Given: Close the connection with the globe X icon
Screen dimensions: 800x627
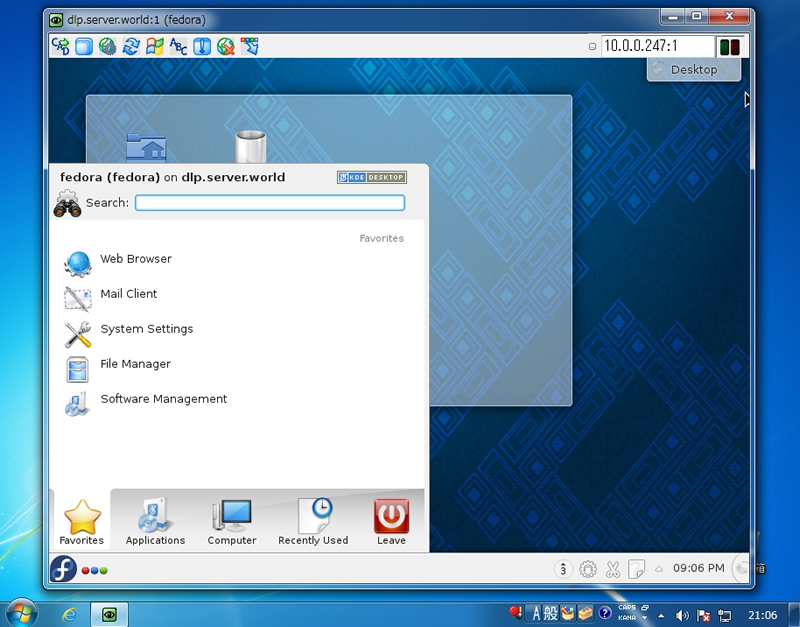Looking at the screenshot, I should point(226,46).
